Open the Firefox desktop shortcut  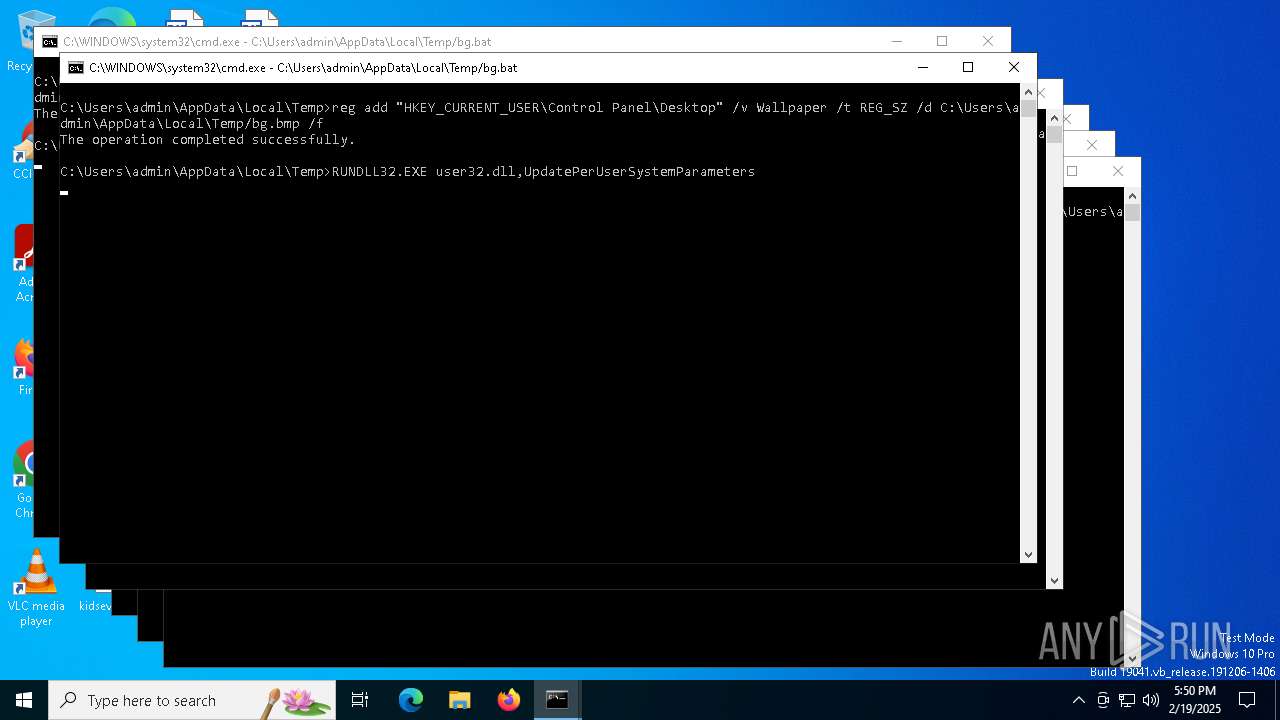[24, 368]
